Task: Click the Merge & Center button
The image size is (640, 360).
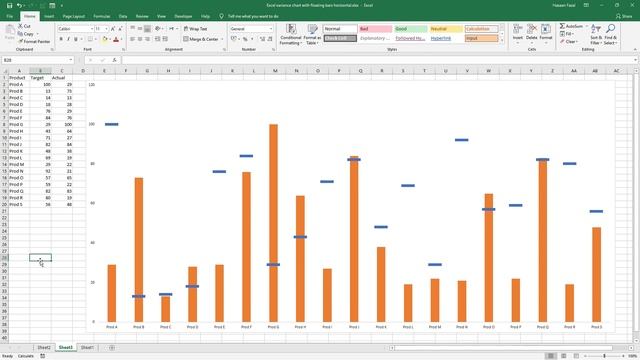Action: tap(200, 39)
